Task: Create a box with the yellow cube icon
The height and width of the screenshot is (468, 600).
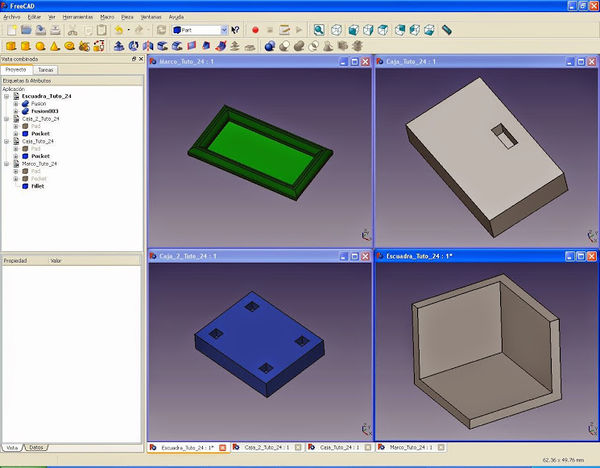Action: pos(10,46)
